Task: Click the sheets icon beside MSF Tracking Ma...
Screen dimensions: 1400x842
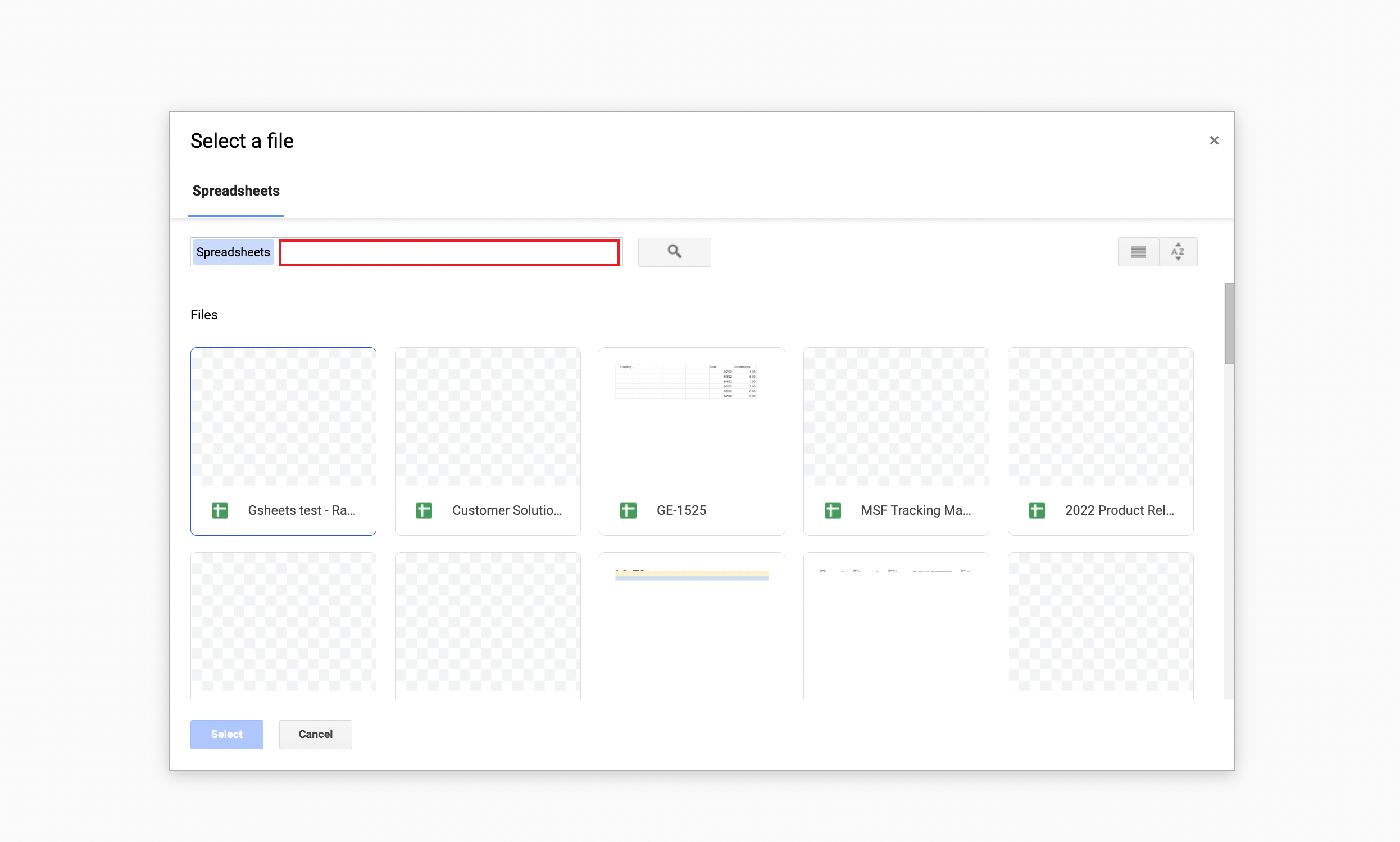Action: [833, 510]
